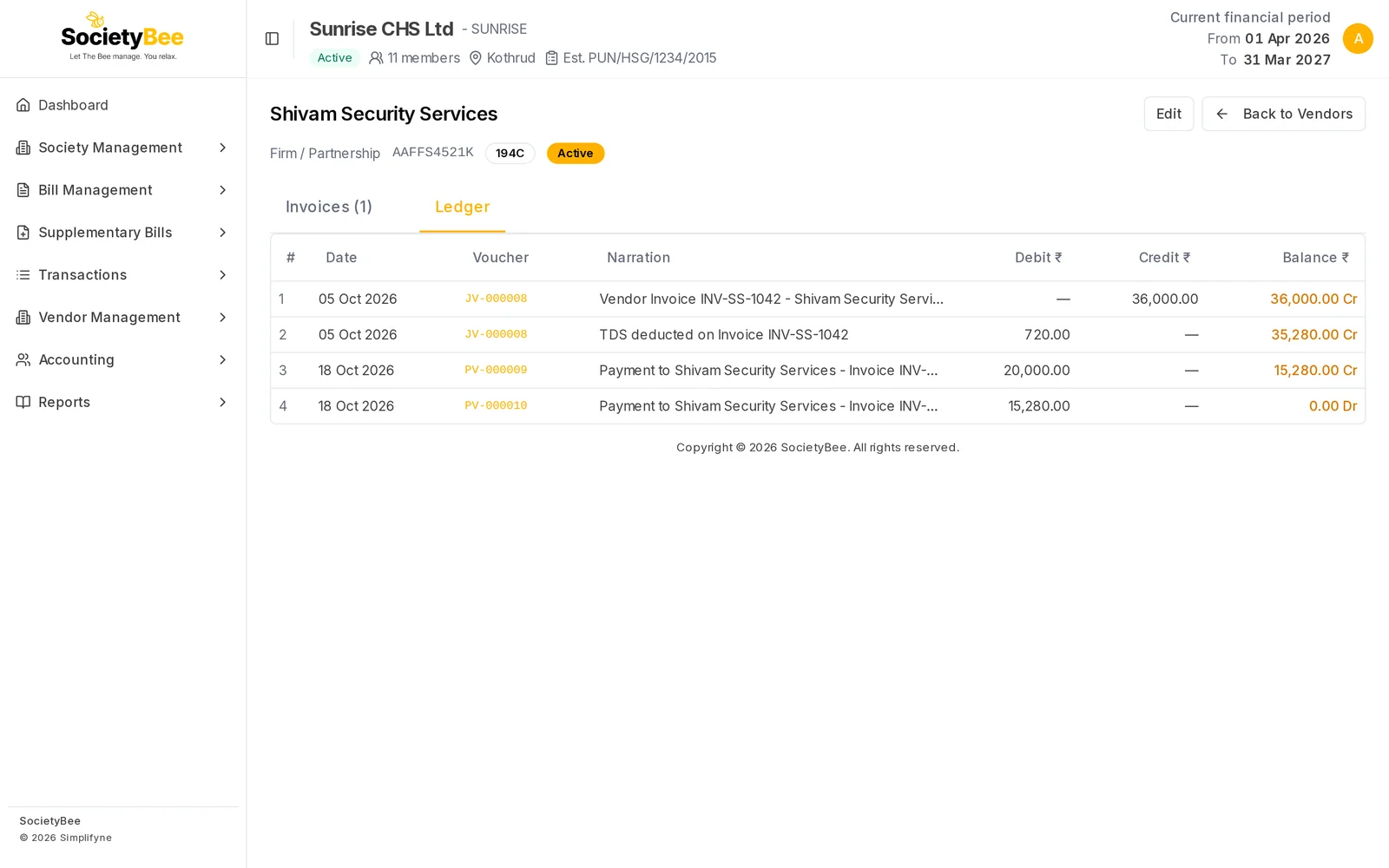The width and height of the screenshot is (1389, 868).
Task: Click the TDS deducted on Invoice narration
Action: pyautogui.click(x=724, y=334)
